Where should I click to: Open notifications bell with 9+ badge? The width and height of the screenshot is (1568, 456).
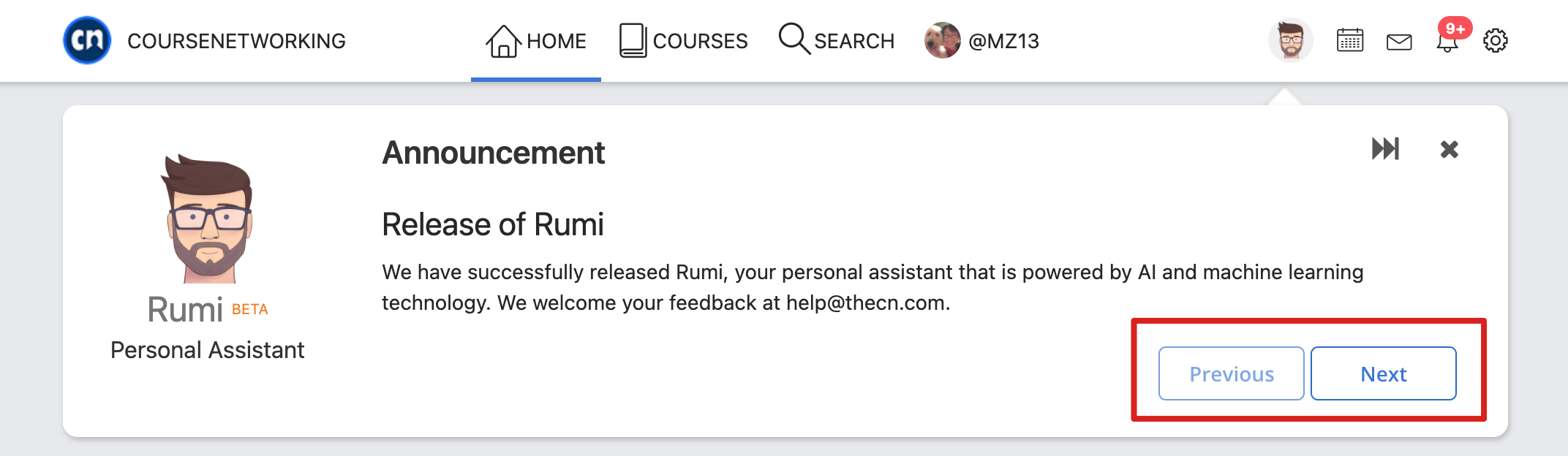coord(1448,42)
